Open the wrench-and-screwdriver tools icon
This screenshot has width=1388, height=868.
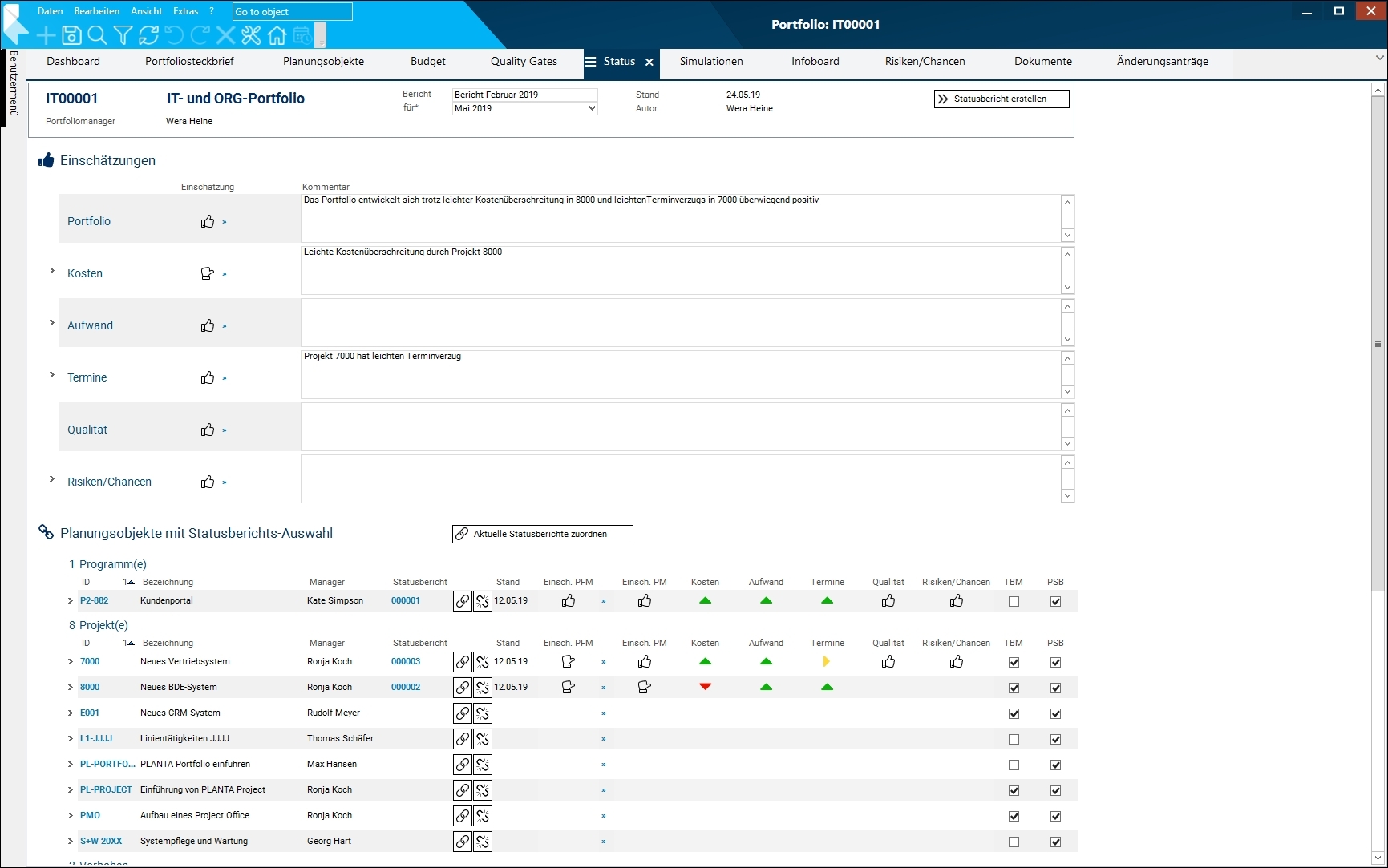click(x=251, y=35)
